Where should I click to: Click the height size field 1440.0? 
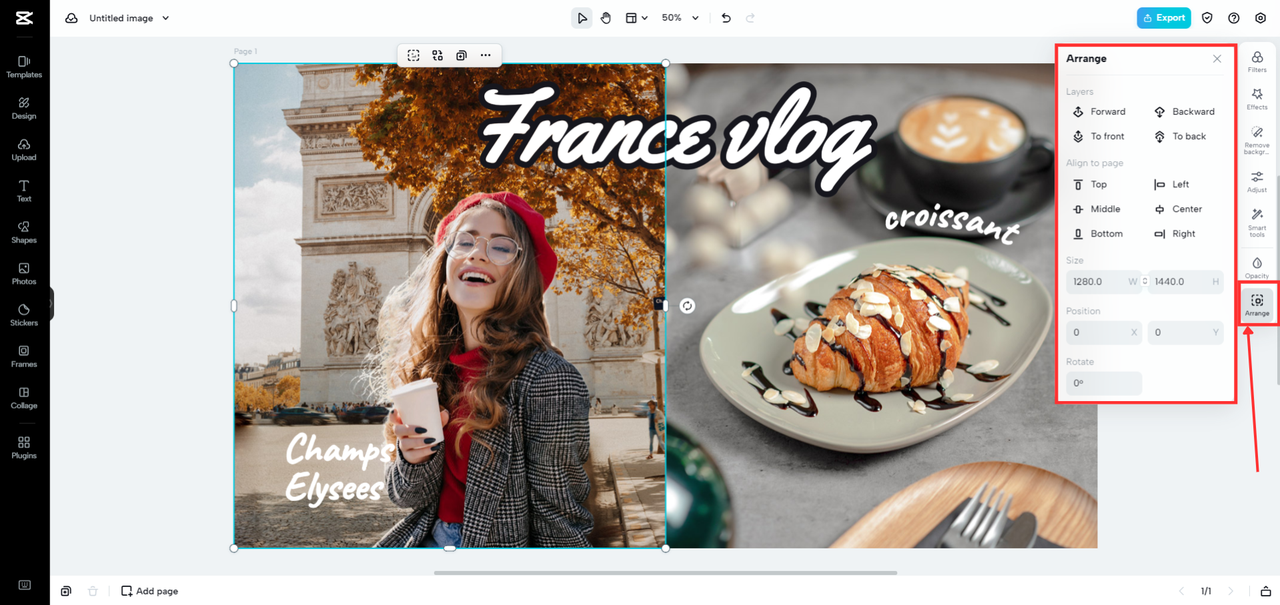coord(1186,282)
